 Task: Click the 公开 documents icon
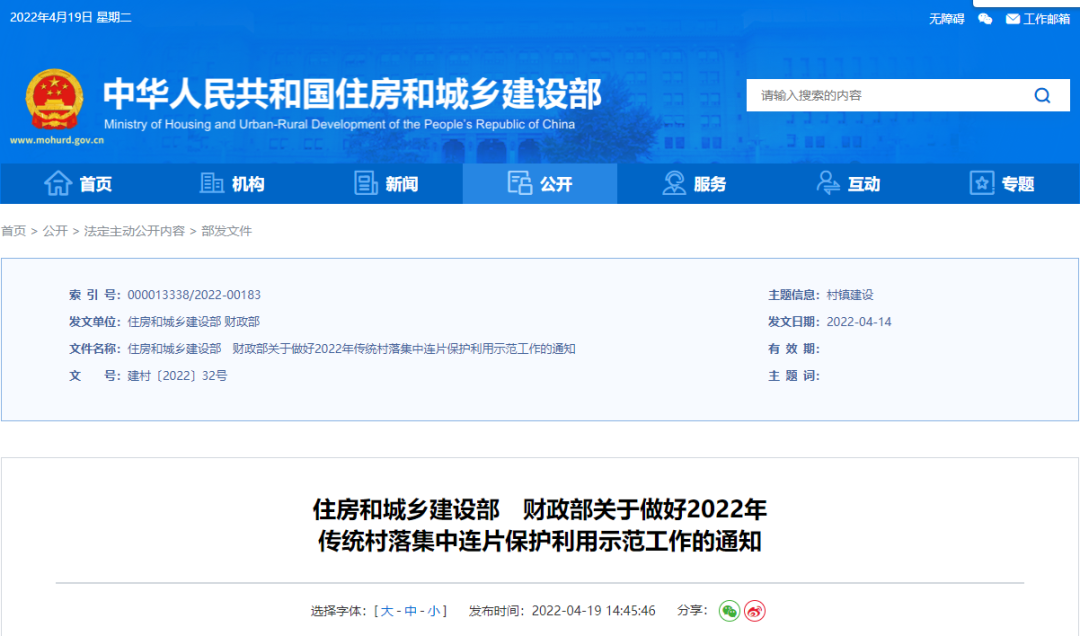(520, 183)
